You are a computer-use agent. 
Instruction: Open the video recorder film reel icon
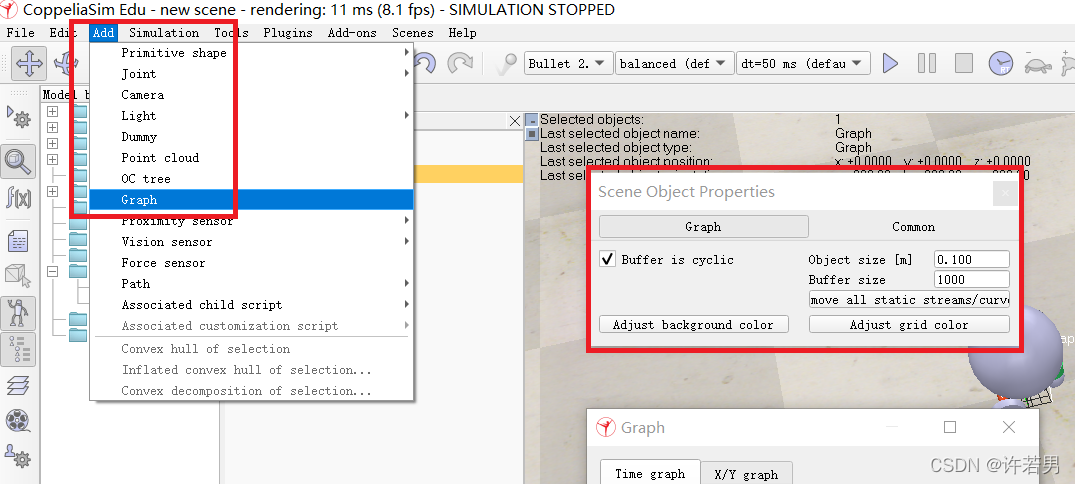[19, 420]
